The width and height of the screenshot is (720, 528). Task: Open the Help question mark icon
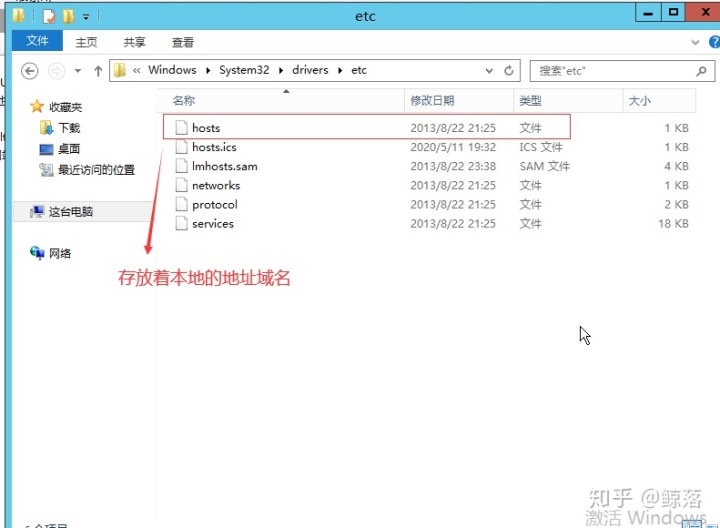coord(714,42)
